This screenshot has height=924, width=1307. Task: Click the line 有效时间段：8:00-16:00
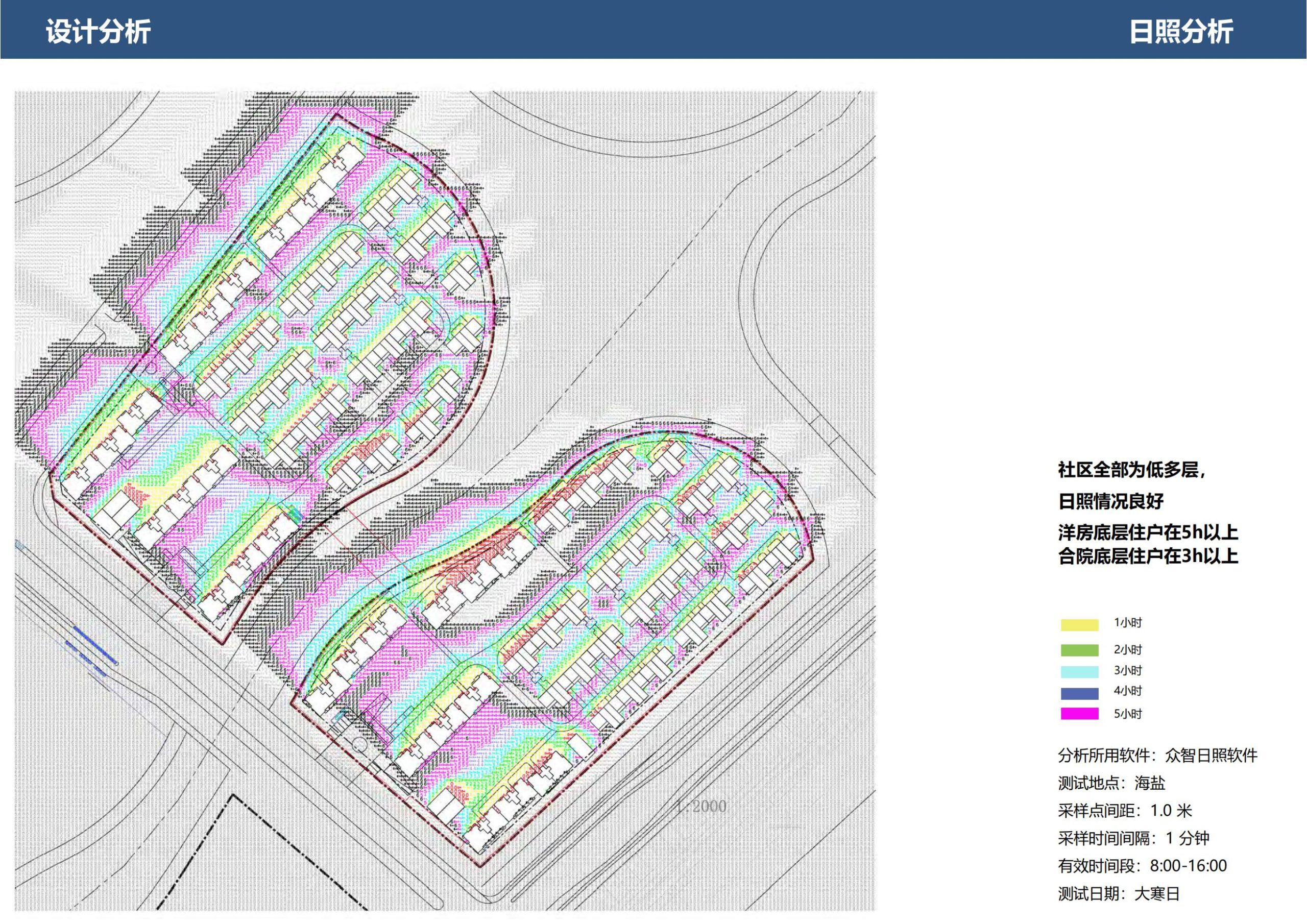[1143, 866]
